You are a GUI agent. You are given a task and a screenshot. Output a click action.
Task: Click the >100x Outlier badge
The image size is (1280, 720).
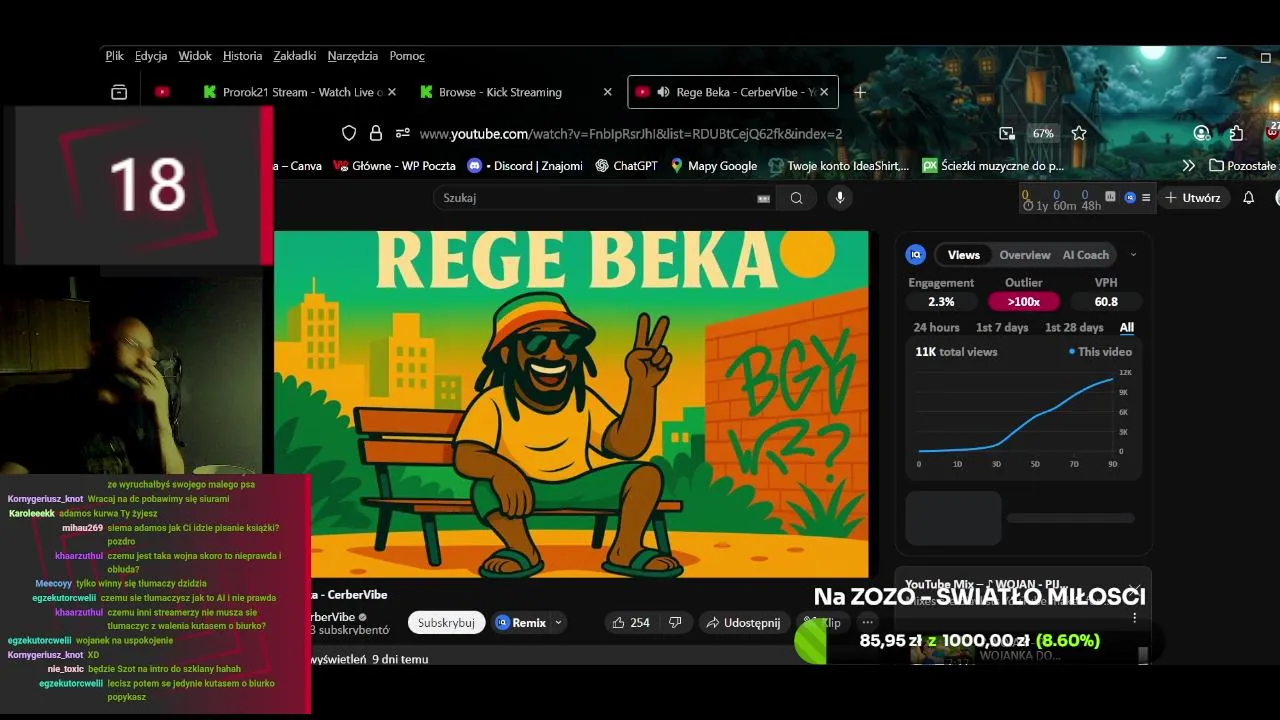coord(1023,301)
